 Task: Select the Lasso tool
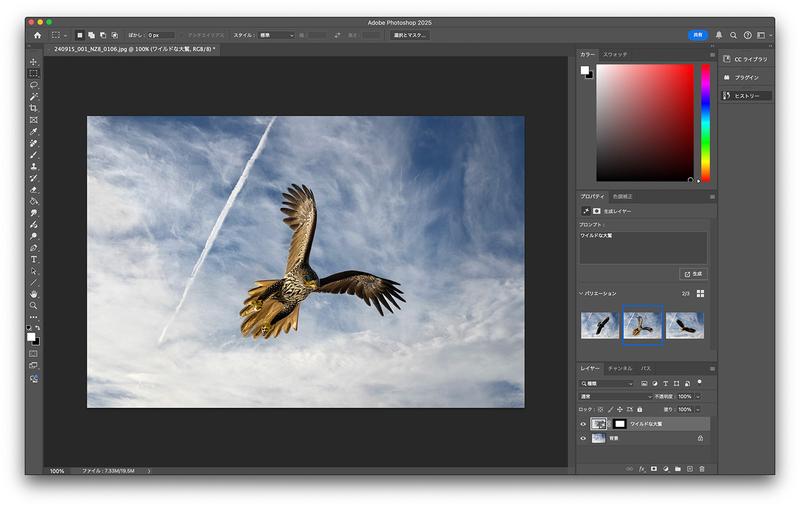33,85
